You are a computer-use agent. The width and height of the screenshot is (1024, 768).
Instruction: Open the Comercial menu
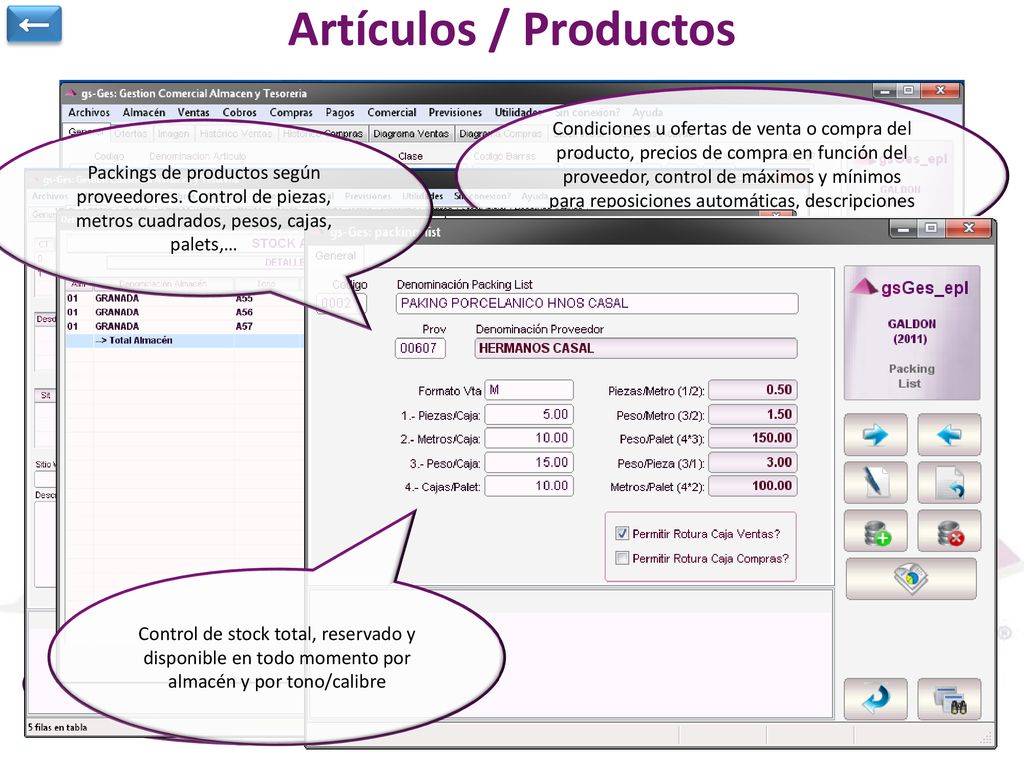pos(391,112)
